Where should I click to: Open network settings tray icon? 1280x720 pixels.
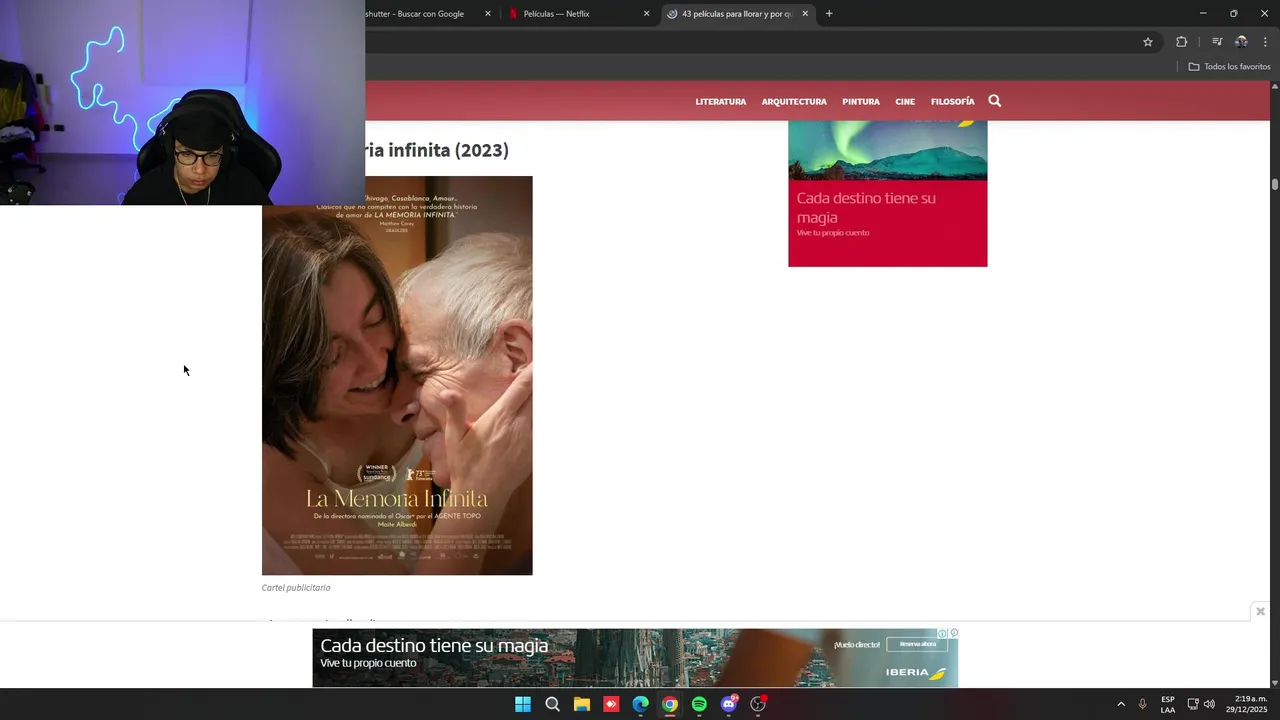point(1193,704)
